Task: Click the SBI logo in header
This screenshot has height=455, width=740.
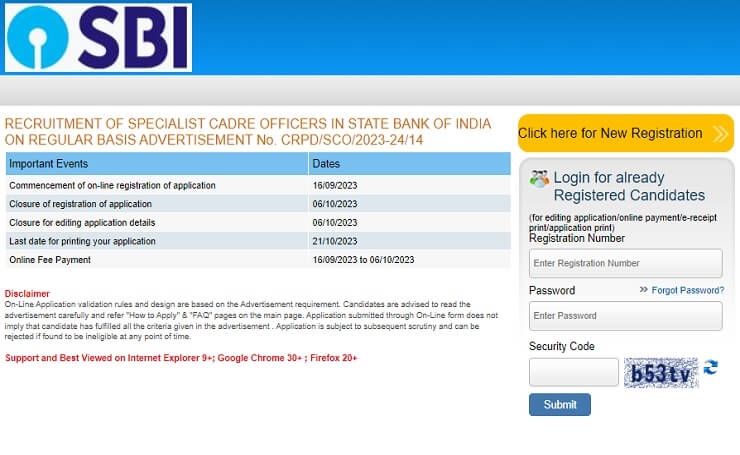Action: pyautogui.click(x=98, y=37)
